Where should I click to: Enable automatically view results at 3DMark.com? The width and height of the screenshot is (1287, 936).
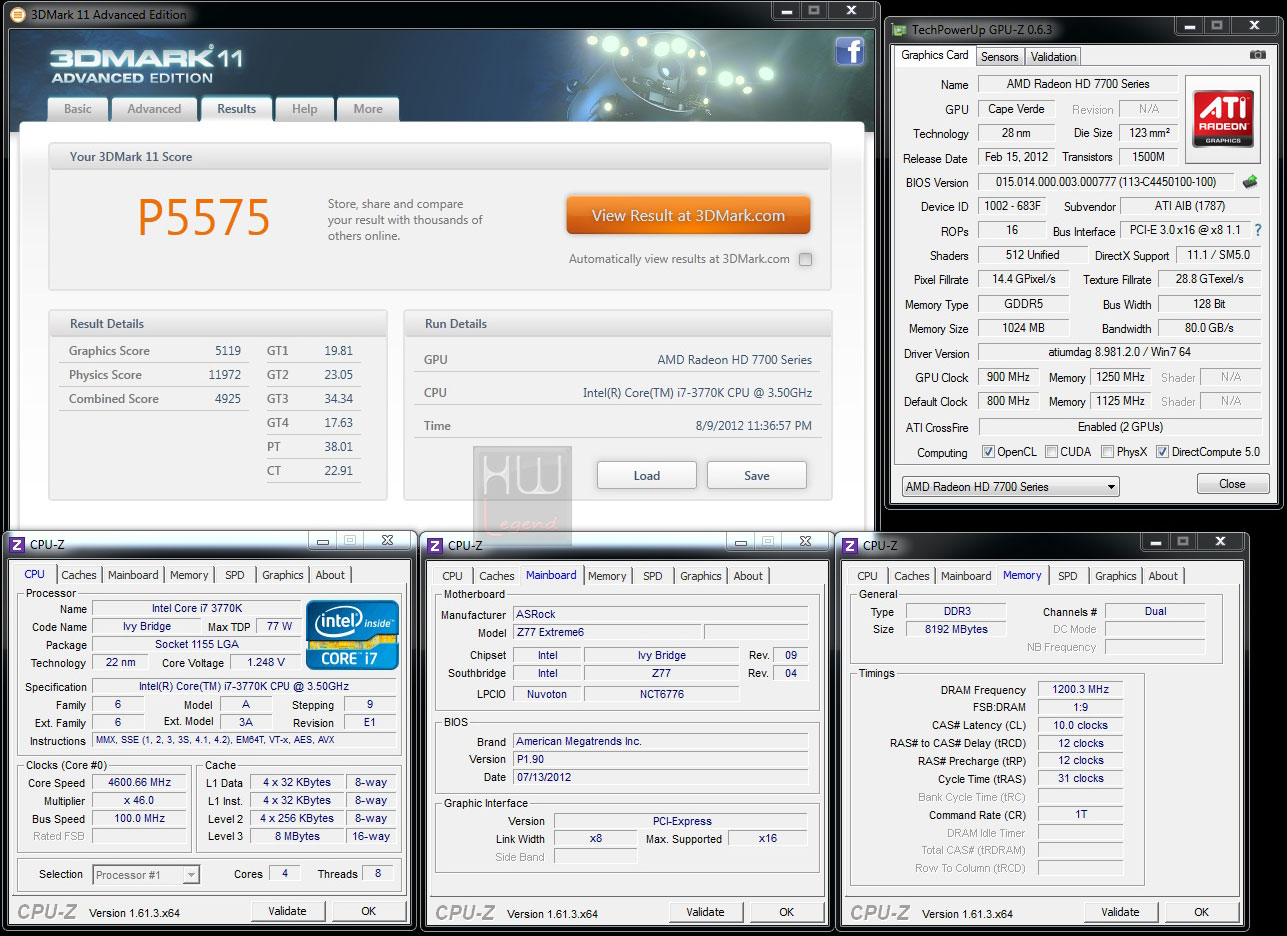click(x=806, y=260)
